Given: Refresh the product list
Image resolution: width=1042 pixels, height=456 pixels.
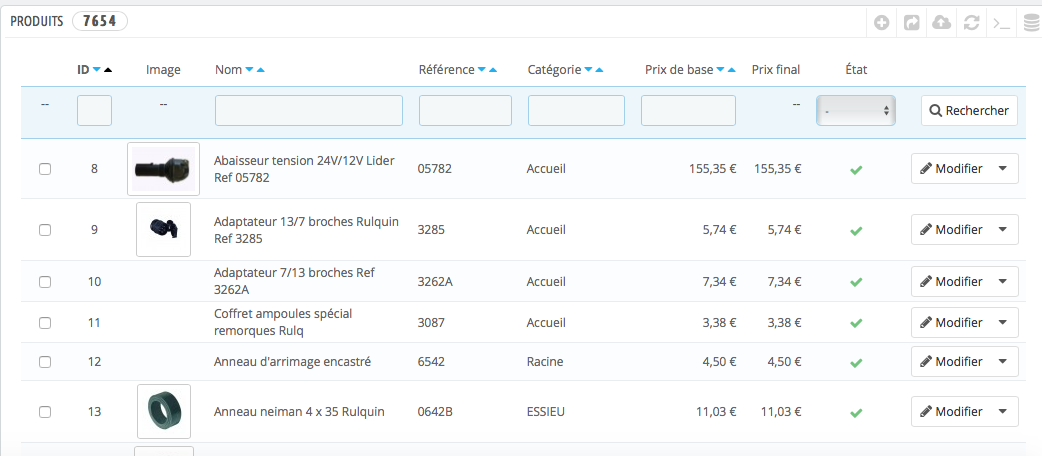Looking at the screenshot, I should 971,23.
